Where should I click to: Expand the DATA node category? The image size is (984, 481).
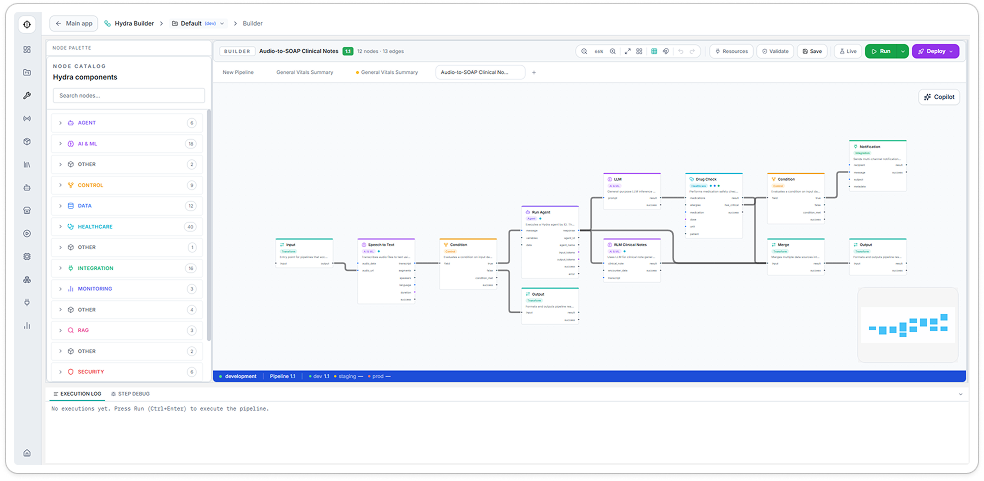point(127,206)
